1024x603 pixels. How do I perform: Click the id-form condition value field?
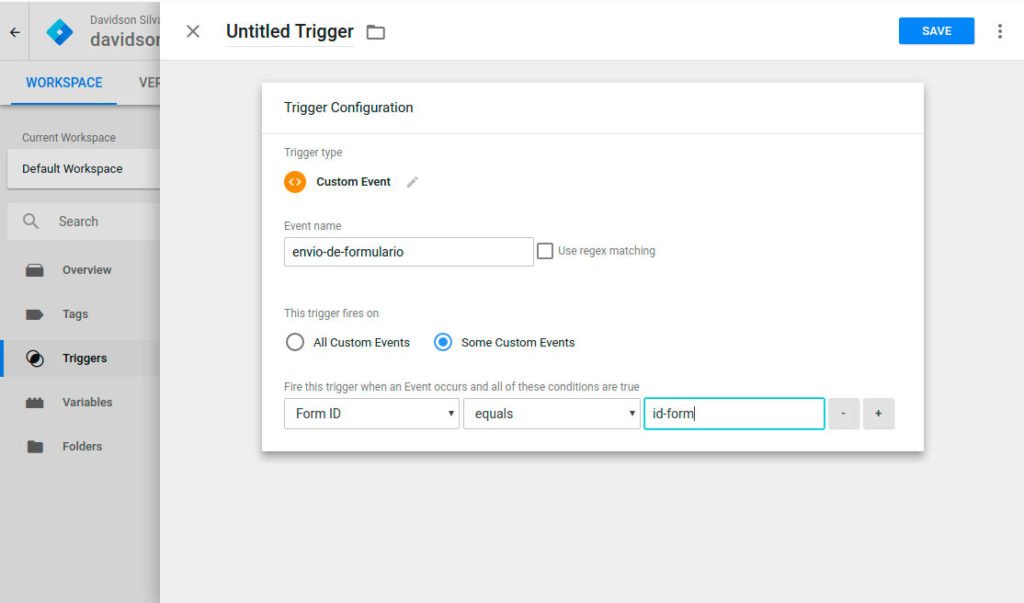tap(733, 413)
